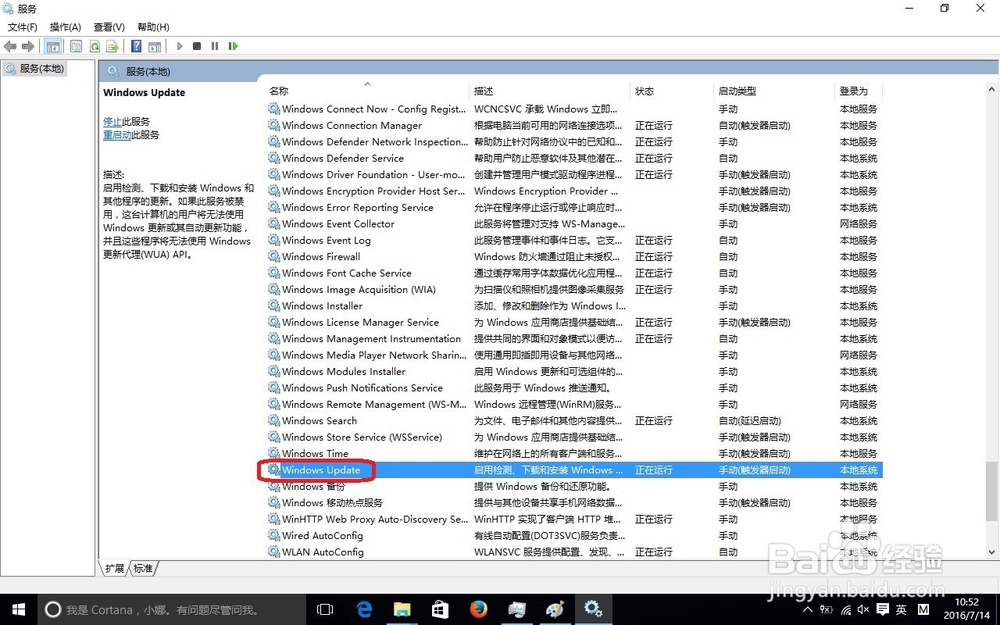Start the service using the green play icon
This screenshot has width=1000, height=625.
tap(179, 46)
